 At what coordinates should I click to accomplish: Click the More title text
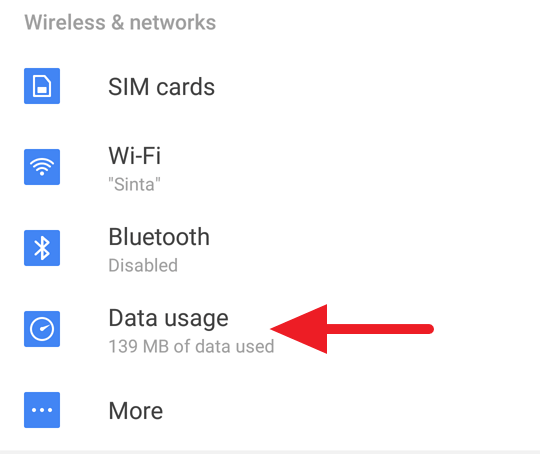coord(136,411)
